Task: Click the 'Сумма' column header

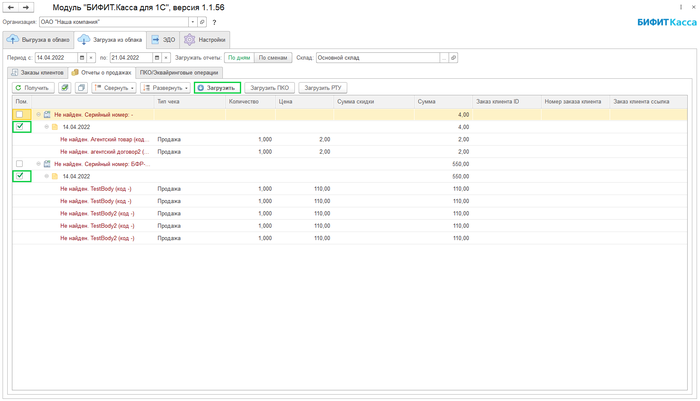Action: pyautogui.click(x=443, y=102)
